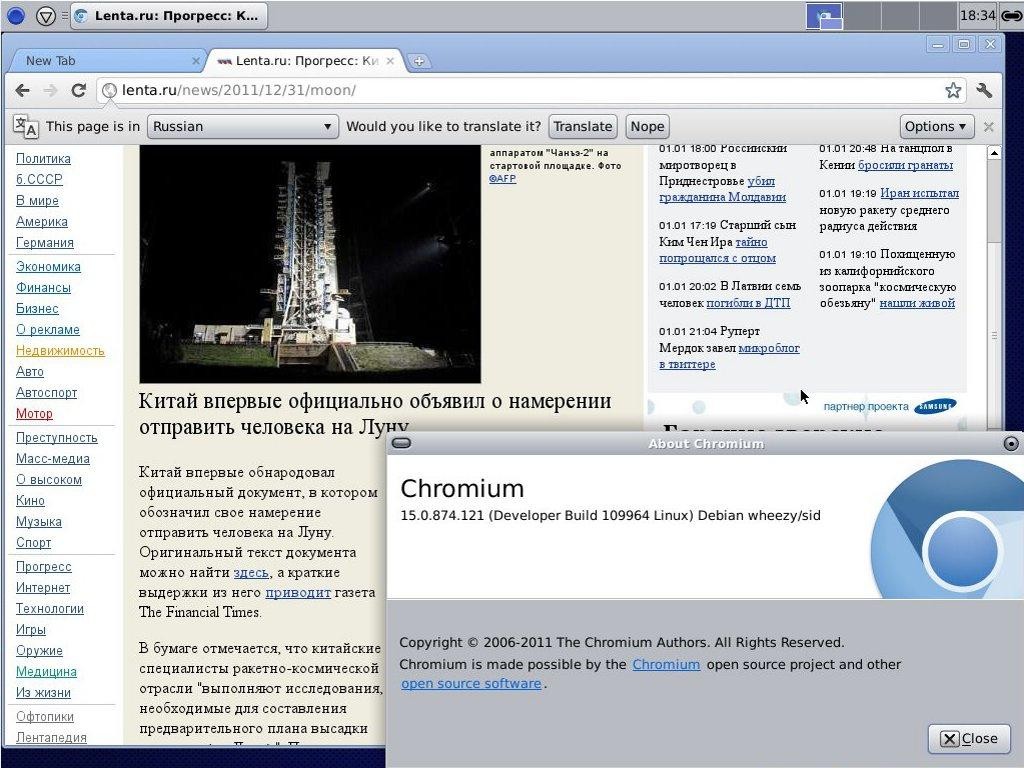1024x768 pixels.
Task: Open the wrench settings menu
Action: [984, 90]
